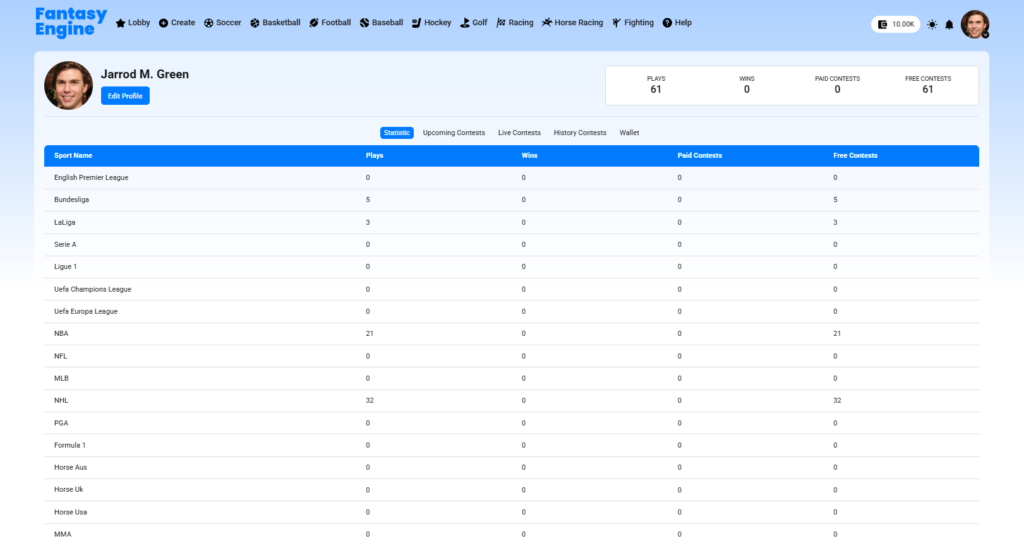
Task: Click the Create plus icon
Action: pos(164,23)
